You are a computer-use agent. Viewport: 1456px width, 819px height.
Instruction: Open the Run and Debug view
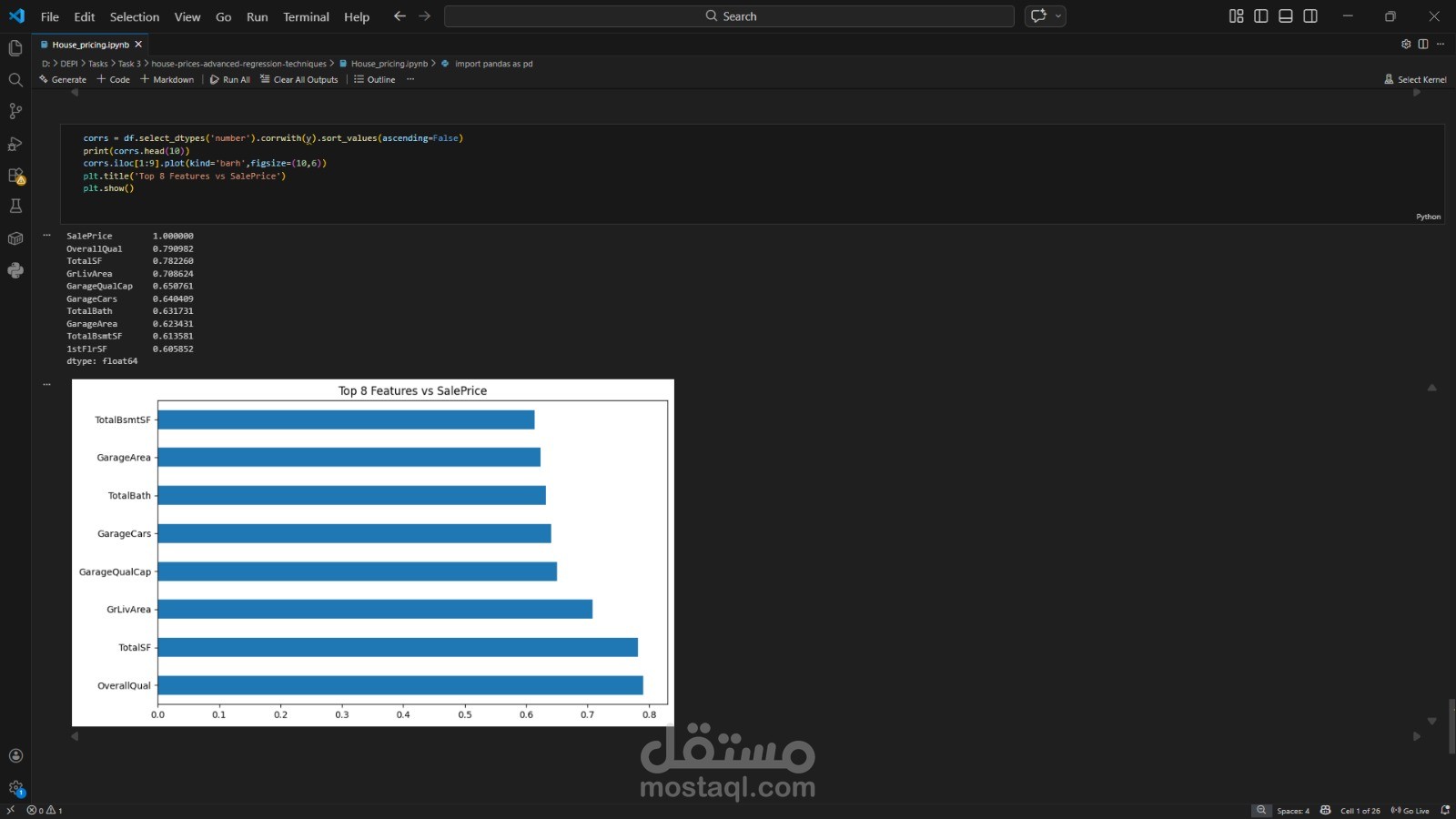tap(15, 144)
